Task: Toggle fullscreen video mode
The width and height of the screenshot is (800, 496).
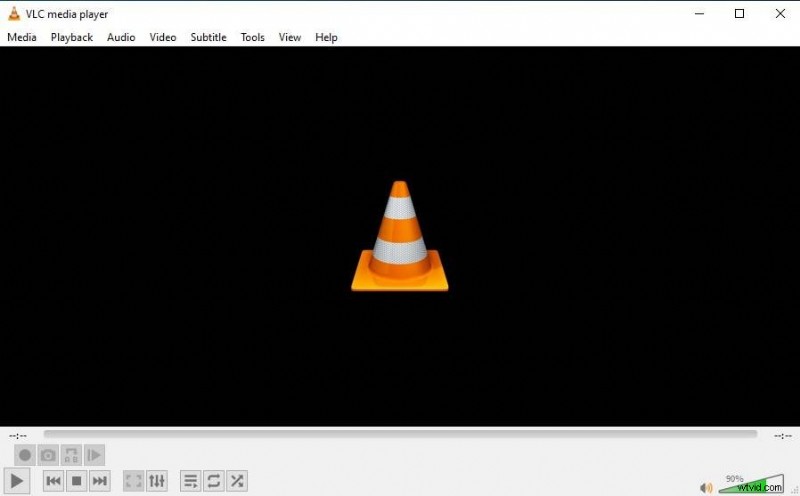Action: point(134,481)
